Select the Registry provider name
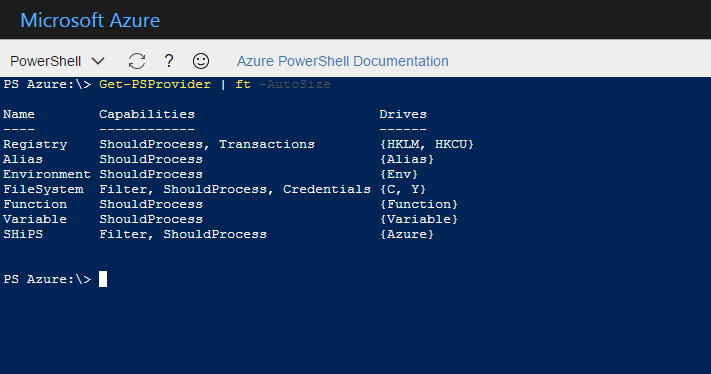The height and width of the screenshot is (374, 711). pyautogui.click(x=35, y=144)
